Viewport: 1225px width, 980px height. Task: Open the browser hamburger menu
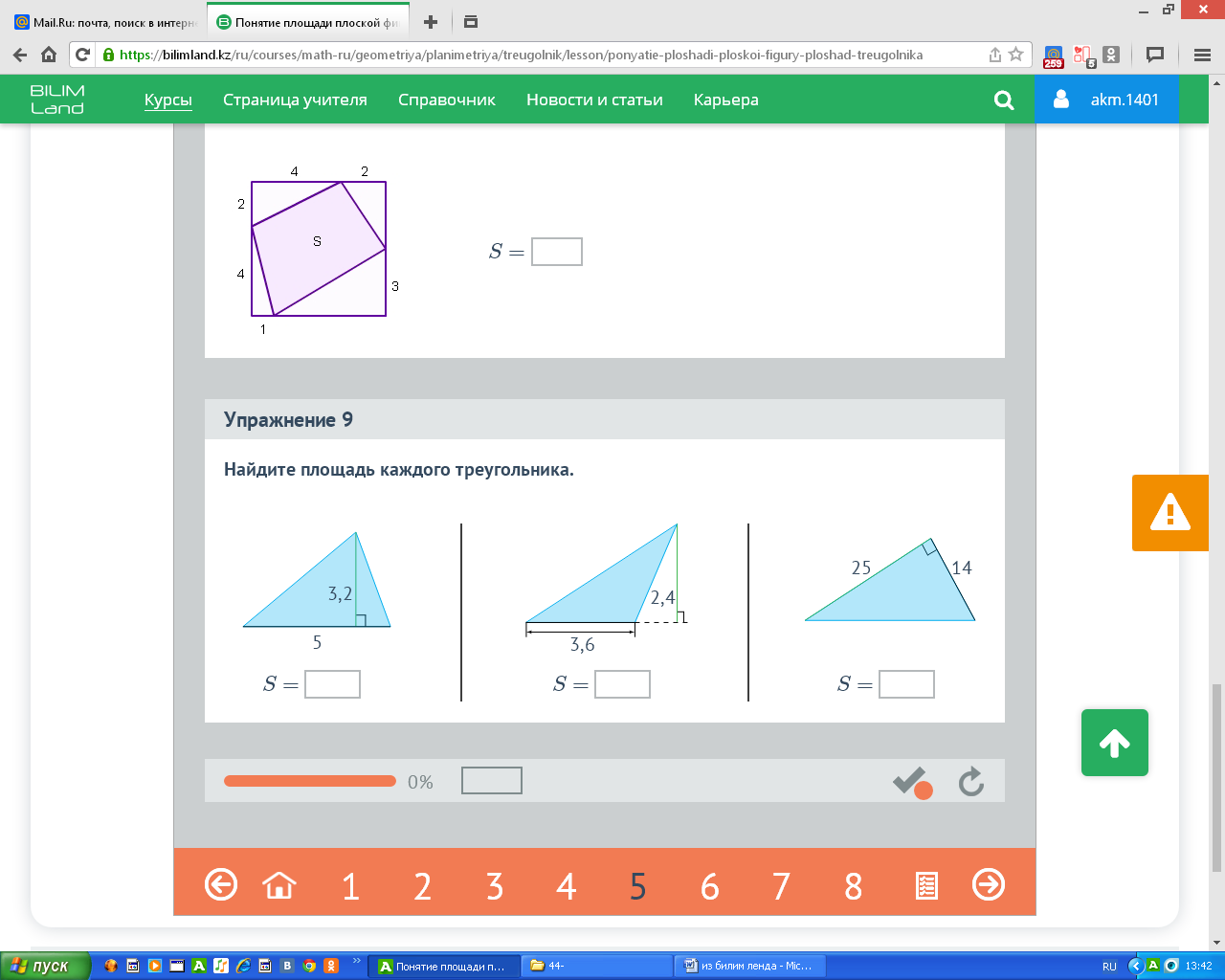point(1202,55)
